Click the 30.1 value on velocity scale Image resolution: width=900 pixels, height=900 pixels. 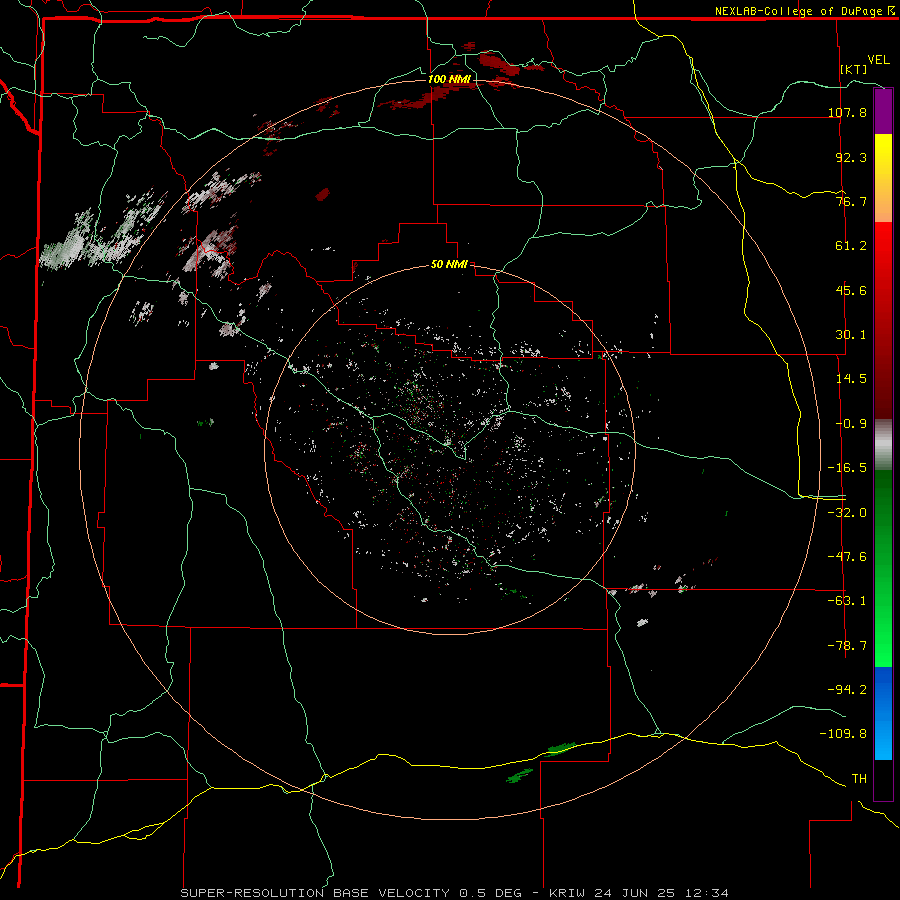851,335
